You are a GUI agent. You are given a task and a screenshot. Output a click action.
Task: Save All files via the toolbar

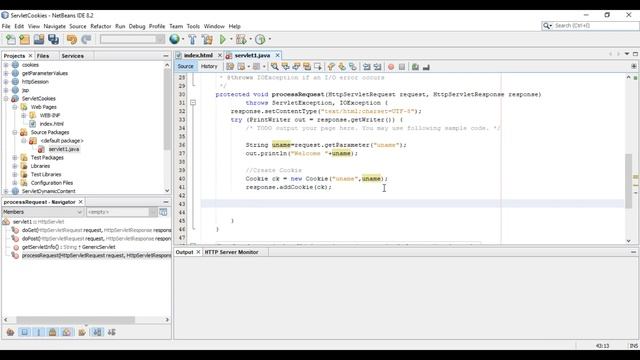[53, 39]
